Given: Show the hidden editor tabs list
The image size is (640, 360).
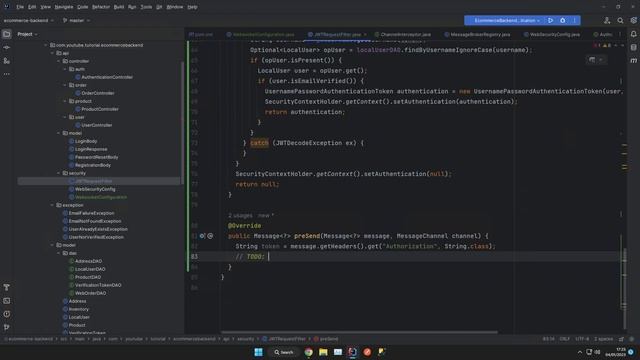Looking at the screenshot, I should (x=620, y=35).
